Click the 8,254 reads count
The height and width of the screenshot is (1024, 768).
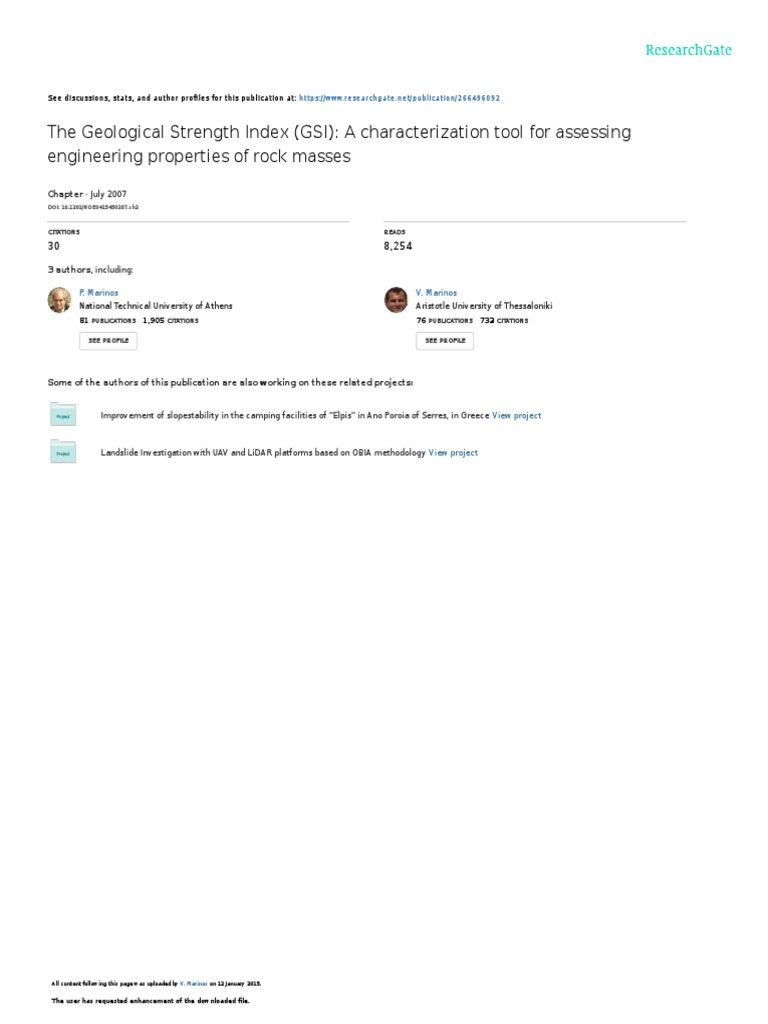tap(398, 245)
